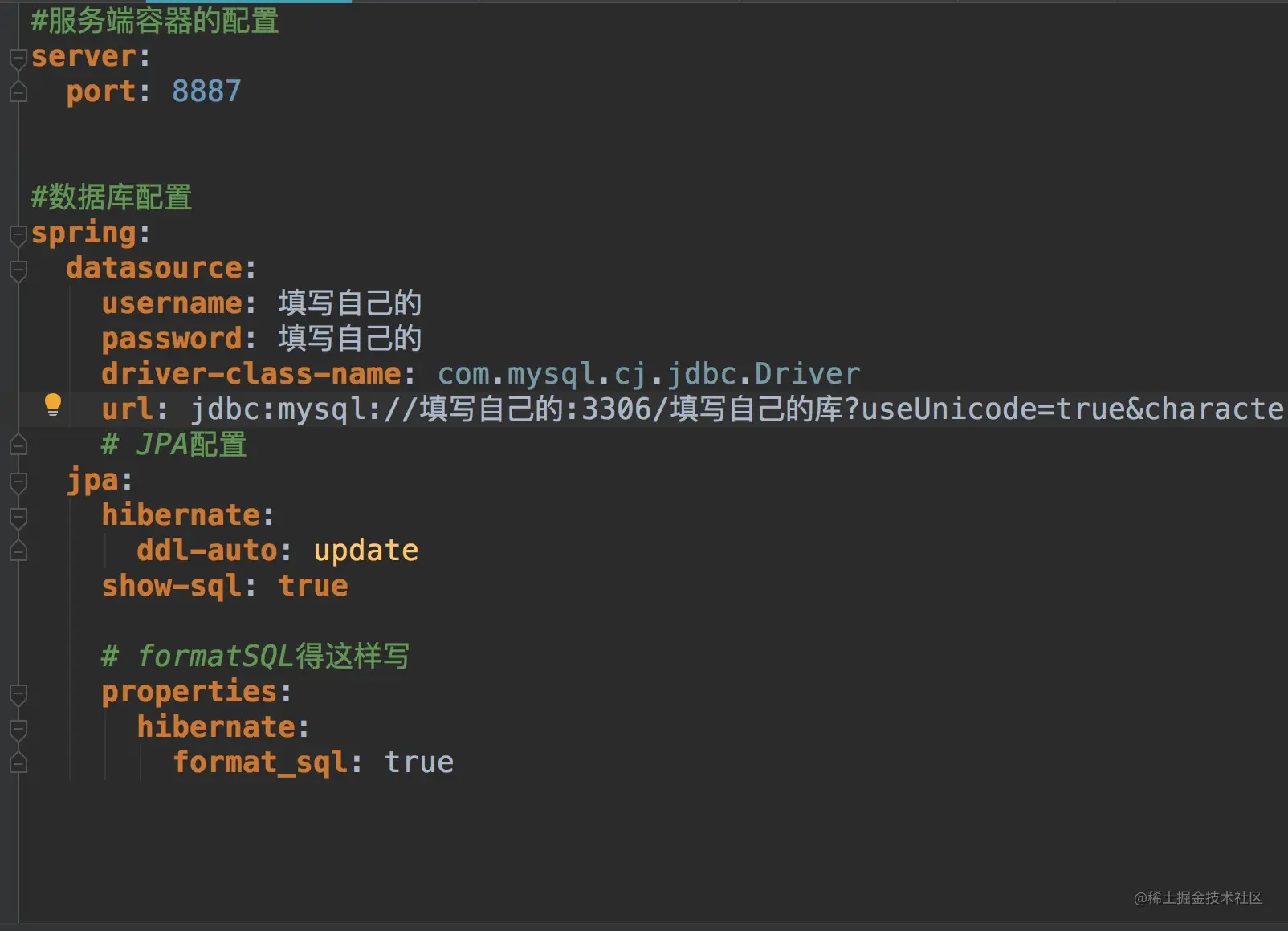Click the format_sql true value
The image size is (1288, 931).
pos(419,762)
